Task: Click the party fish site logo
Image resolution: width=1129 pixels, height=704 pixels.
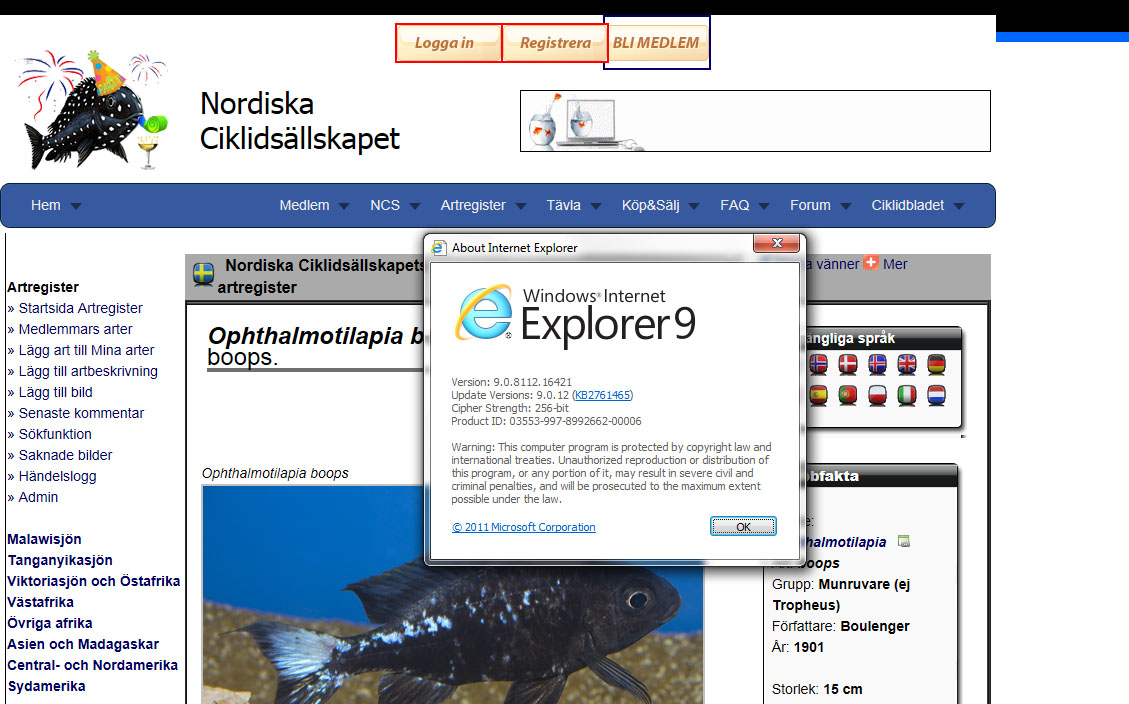Action: (x=91, y=110)
